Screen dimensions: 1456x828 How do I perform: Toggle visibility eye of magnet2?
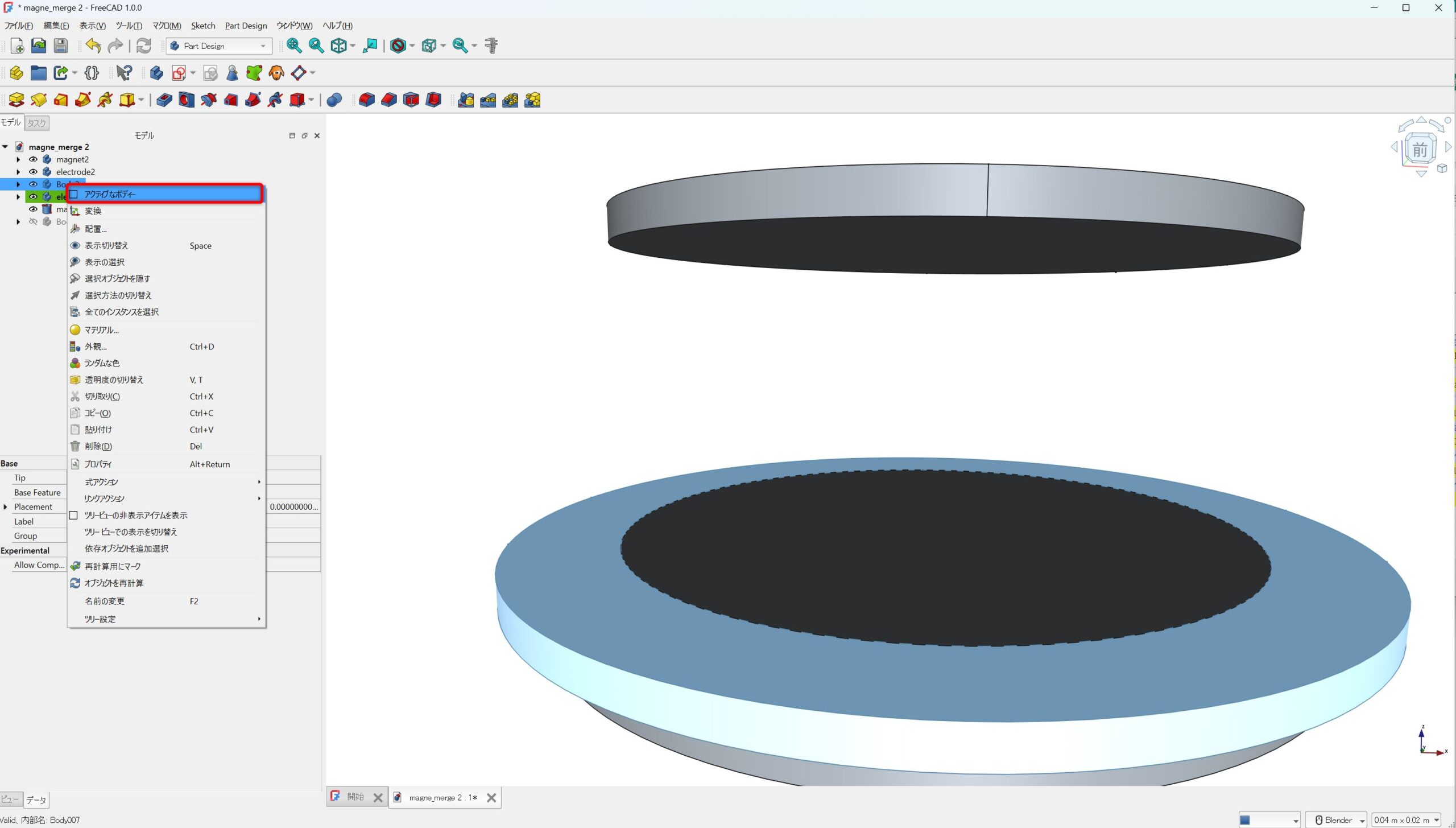[x=33, y=159]
